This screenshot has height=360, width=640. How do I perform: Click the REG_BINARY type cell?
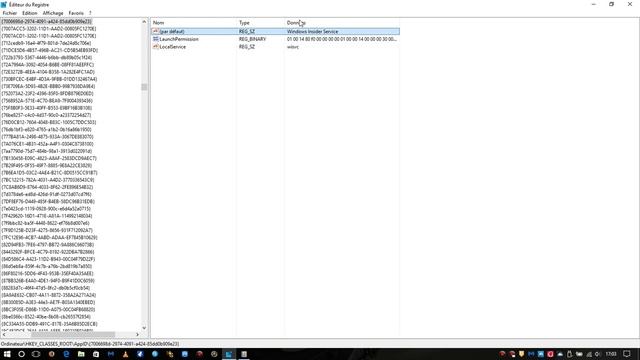point(252,39)
